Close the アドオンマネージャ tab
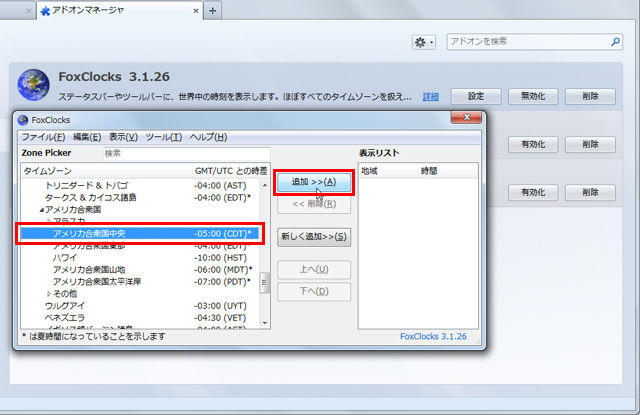Viewport: 640px width, 415px height. click(196, 11)
